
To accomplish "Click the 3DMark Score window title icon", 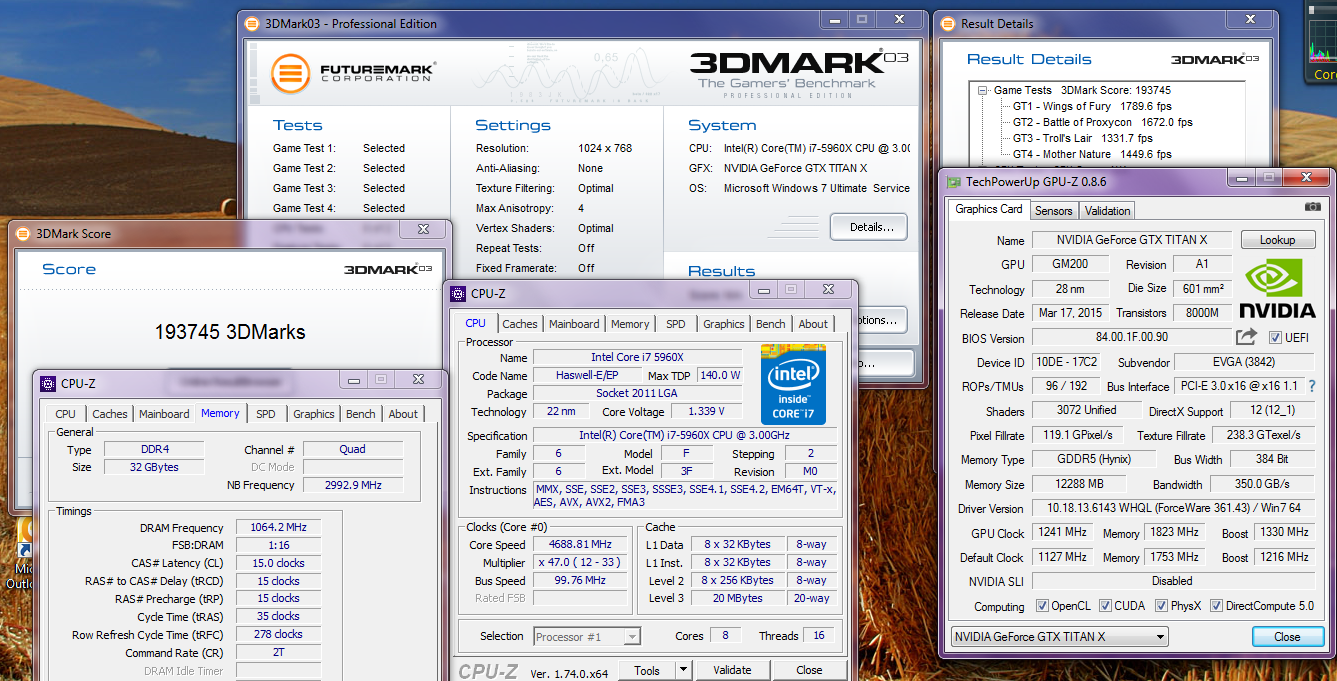I will pos(23,234).
